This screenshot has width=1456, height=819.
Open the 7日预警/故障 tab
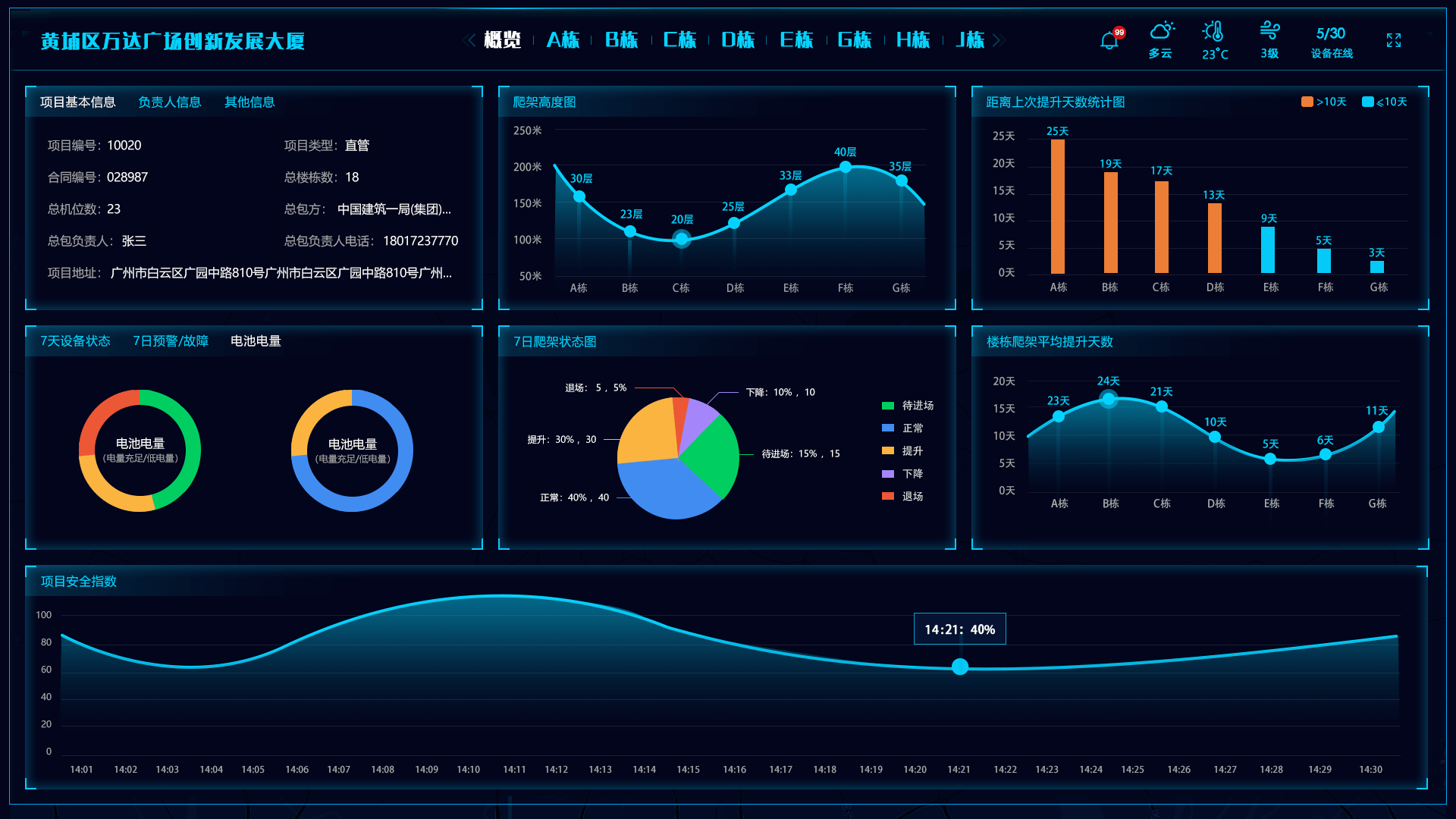click(171, 341)
